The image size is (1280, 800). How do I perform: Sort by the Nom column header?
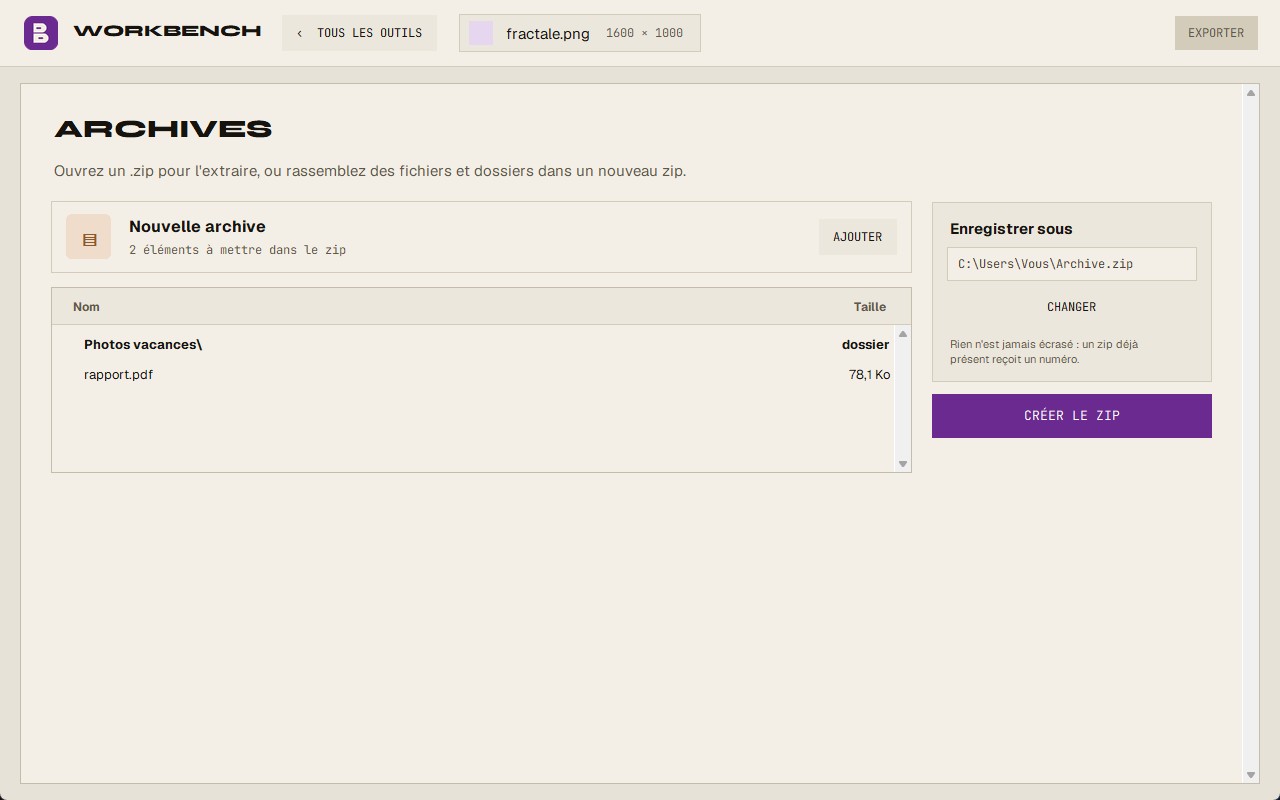tap(86, 307)
